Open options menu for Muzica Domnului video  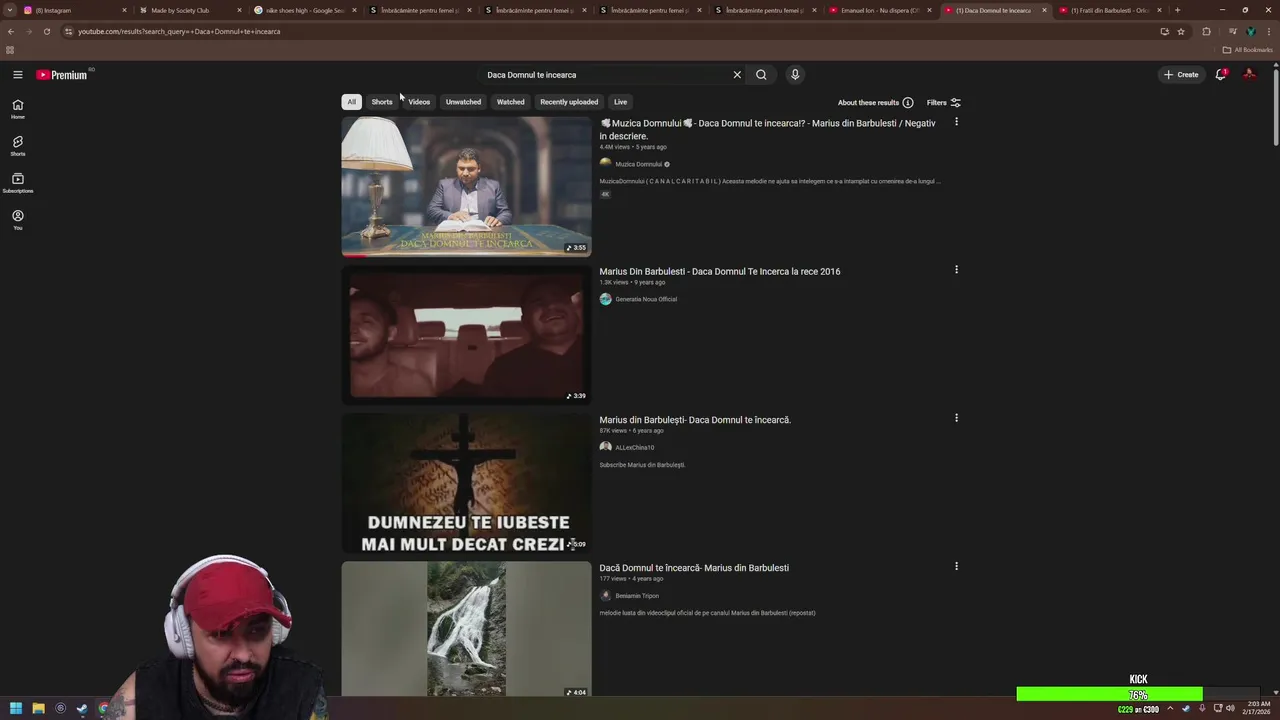point(956,122)
